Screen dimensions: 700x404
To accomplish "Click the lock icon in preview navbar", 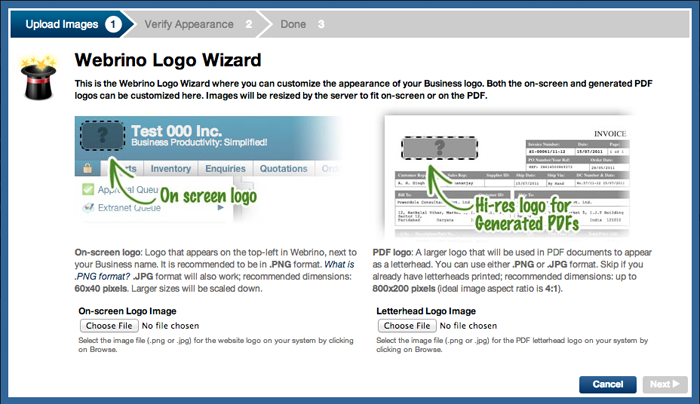I will [x=88, y=169].
